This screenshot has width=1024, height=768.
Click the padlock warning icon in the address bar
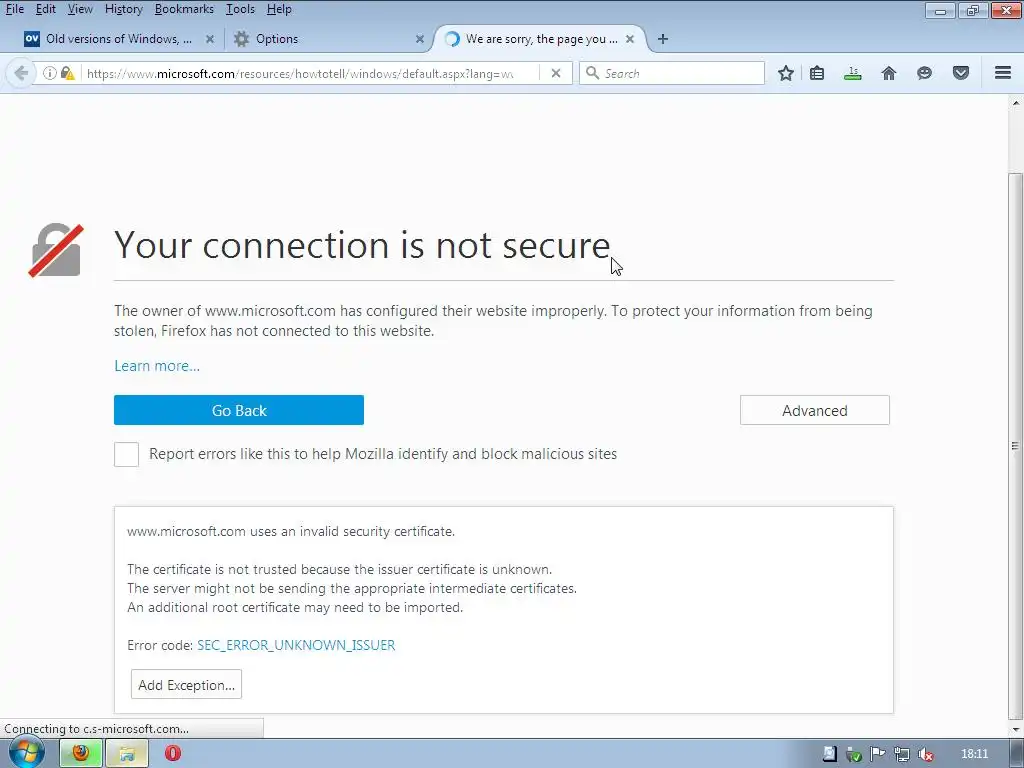pos(67,73)
